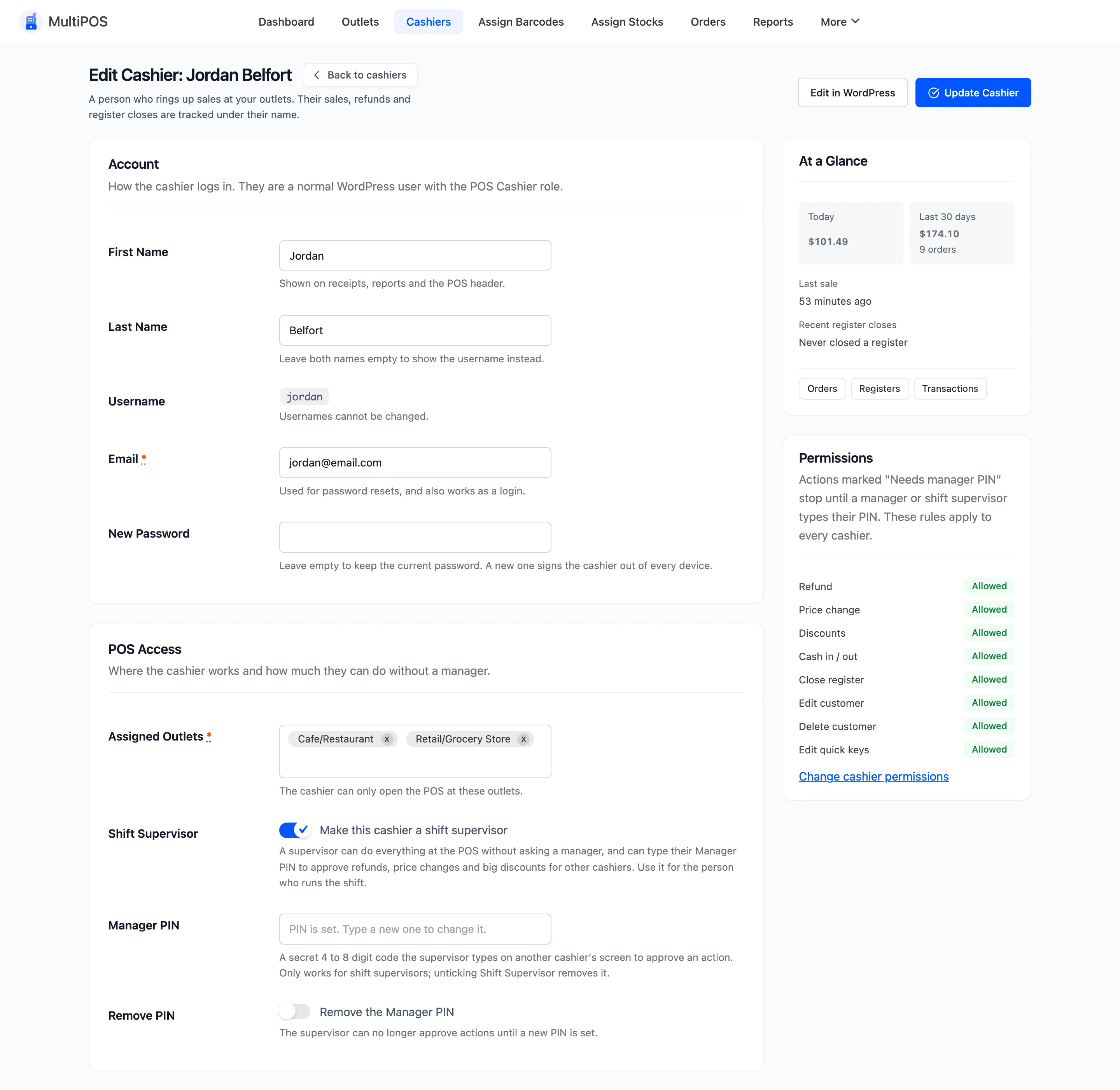Viewport: 1120px width, 1090px height.
Task: Click the 53 minutes ago last sale text
Action: pos(835,301)
